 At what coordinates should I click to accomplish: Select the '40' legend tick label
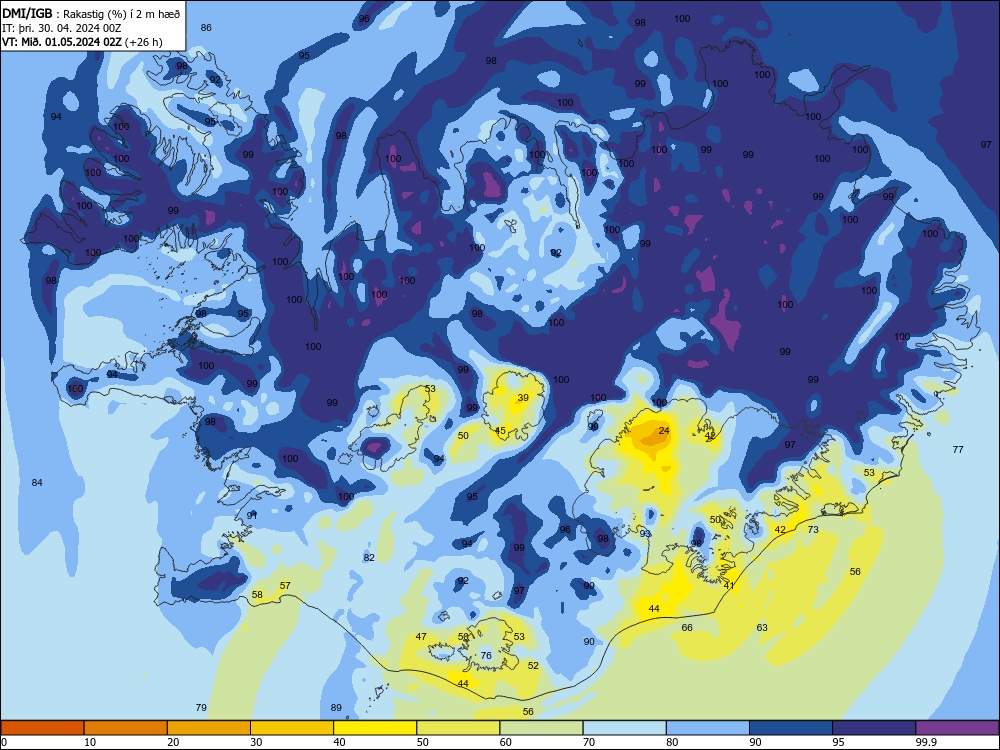pyautogui.click(x=339, y=742)
